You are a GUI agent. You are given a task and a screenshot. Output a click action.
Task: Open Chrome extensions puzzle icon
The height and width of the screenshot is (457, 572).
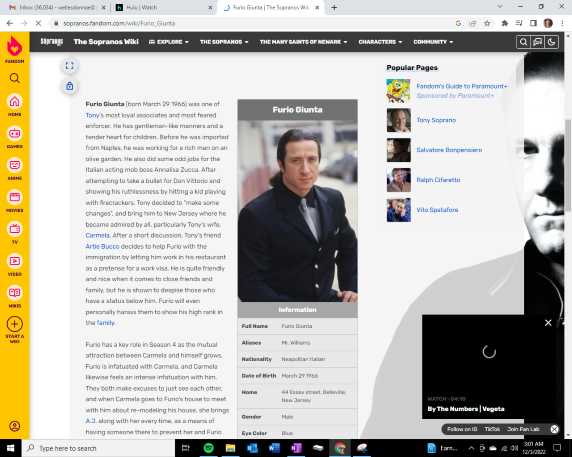point(505,23)
